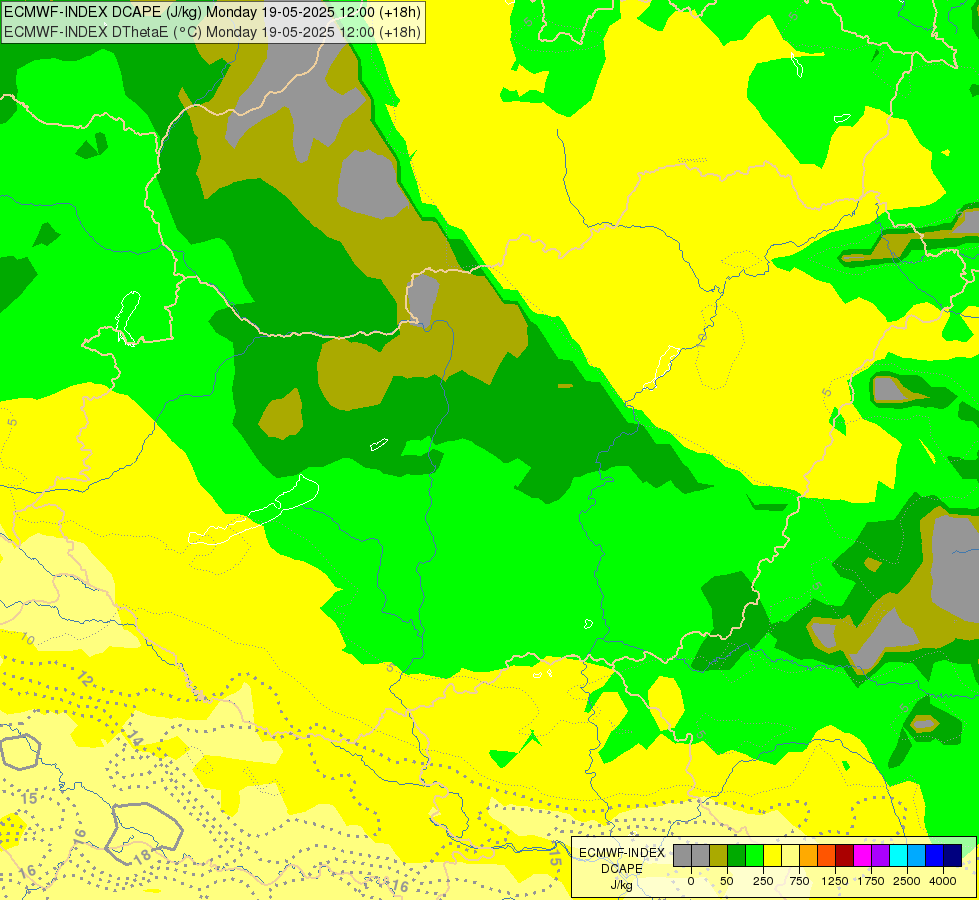Click the legend value 750

799,881
